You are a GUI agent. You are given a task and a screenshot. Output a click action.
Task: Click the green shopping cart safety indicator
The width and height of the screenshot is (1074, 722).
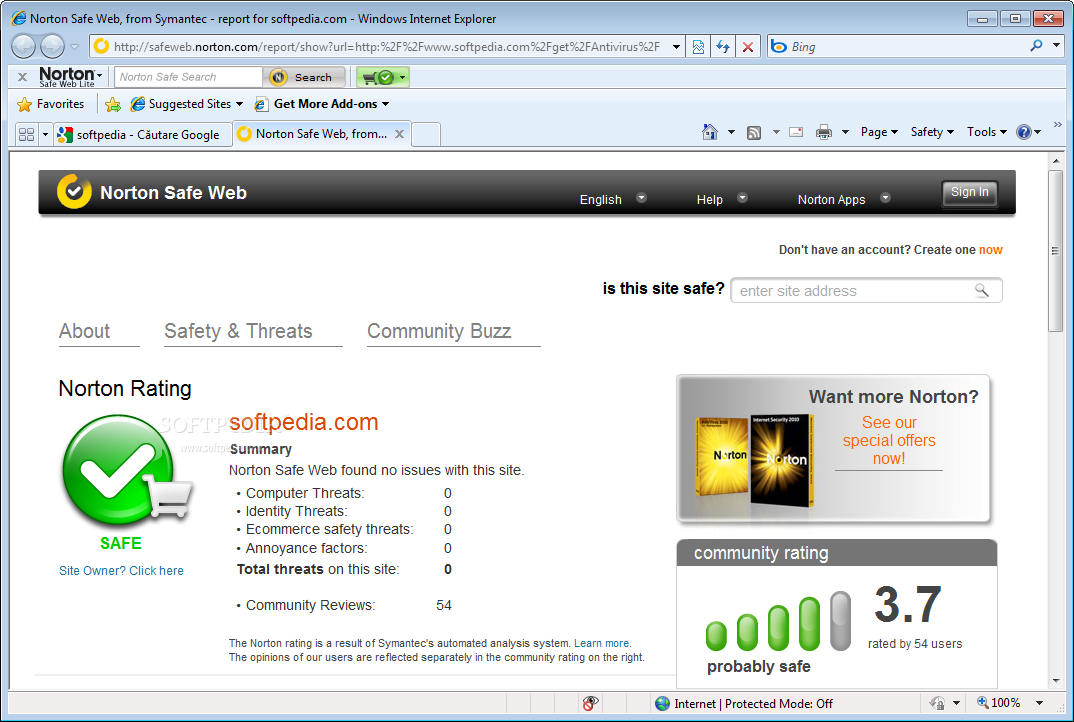[382, 77]
